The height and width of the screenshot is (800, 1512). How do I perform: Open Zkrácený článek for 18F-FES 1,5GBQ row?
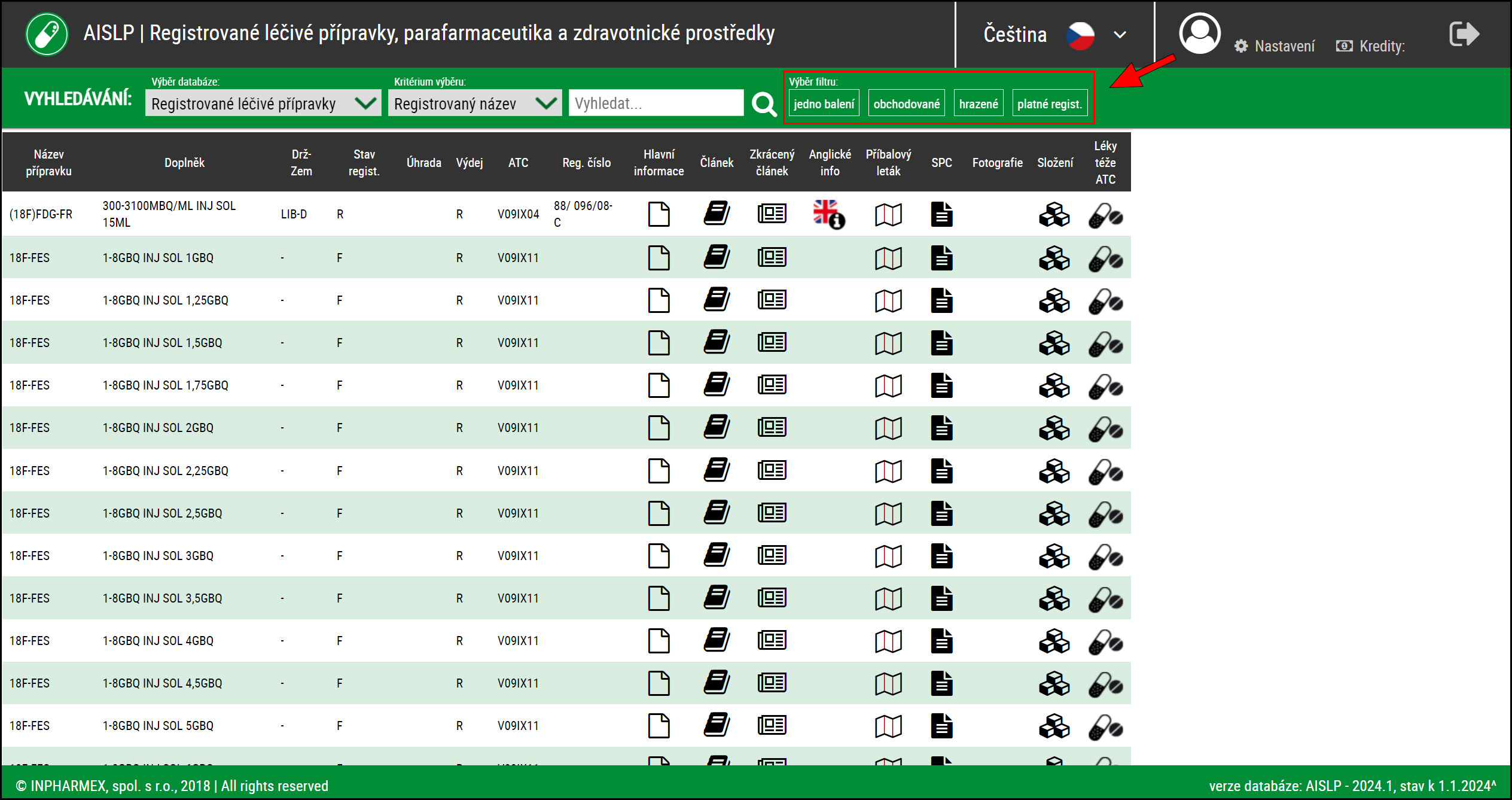tap(772, 342)
